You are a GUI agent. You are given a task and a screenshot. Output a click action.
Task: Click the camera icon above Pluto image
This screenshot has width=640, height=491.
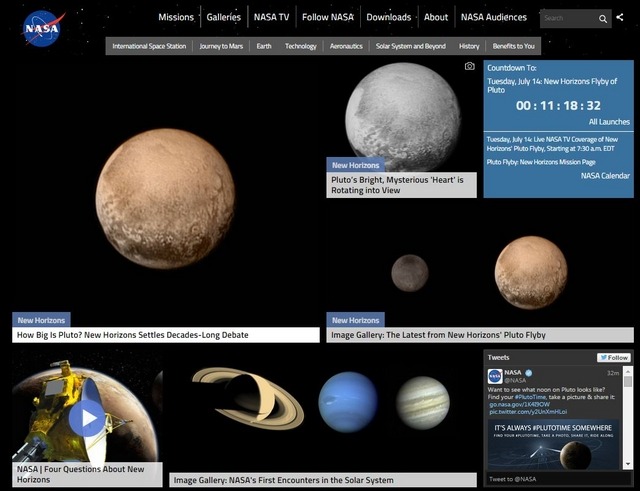(470, 66)
